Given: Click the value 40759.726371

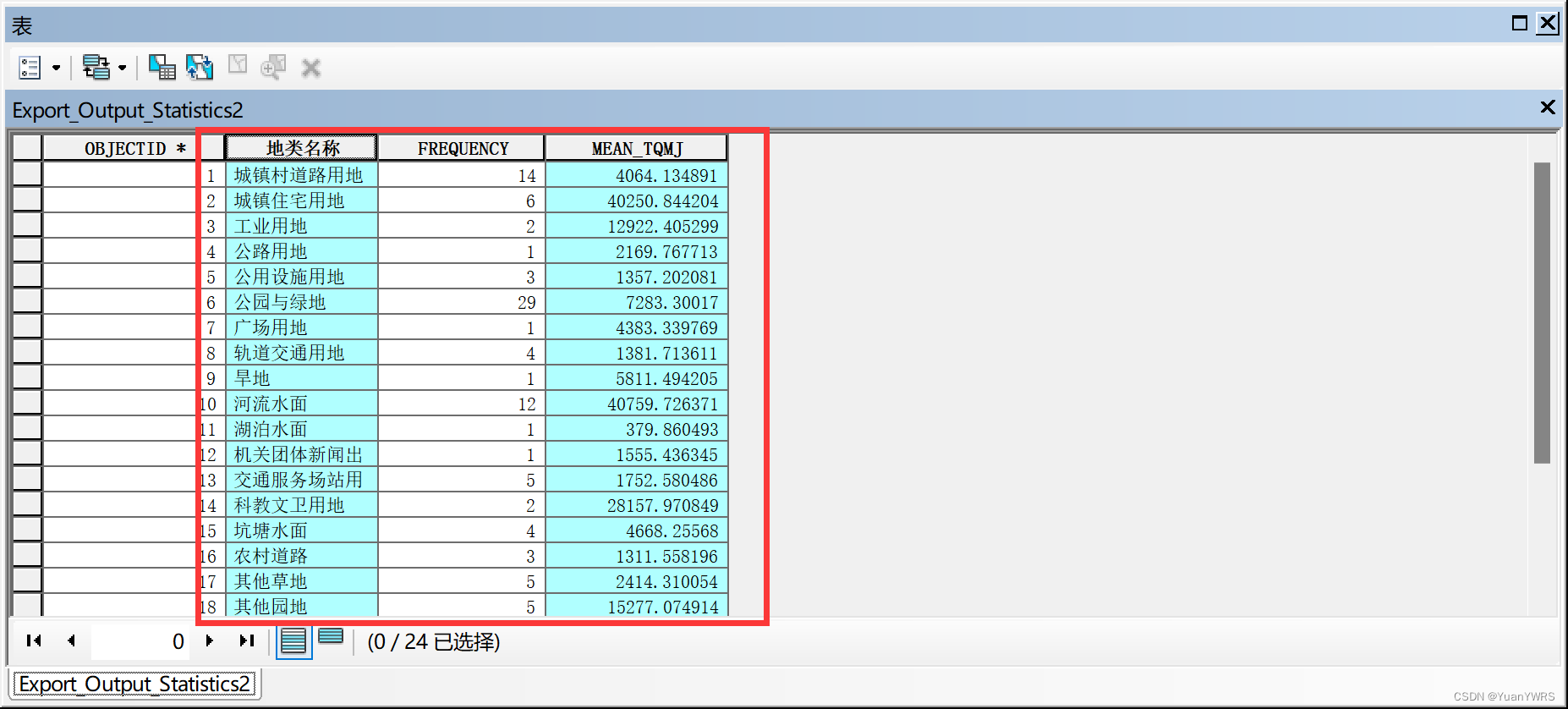Looking at the screenshot, I should 662,404.
